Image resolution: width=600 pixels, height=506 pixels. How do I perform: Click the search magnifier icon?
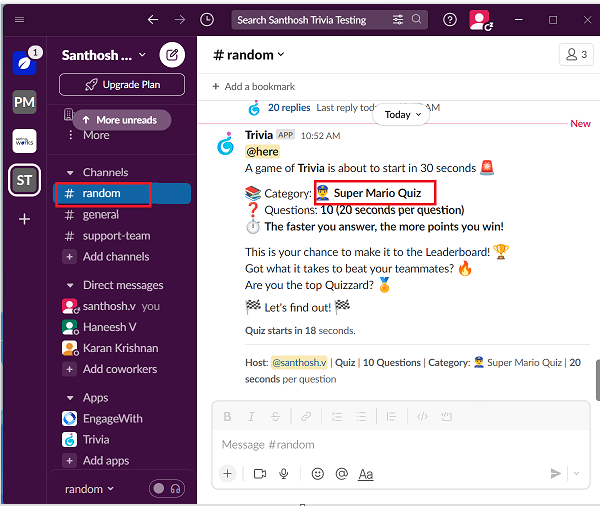point(416,19)
